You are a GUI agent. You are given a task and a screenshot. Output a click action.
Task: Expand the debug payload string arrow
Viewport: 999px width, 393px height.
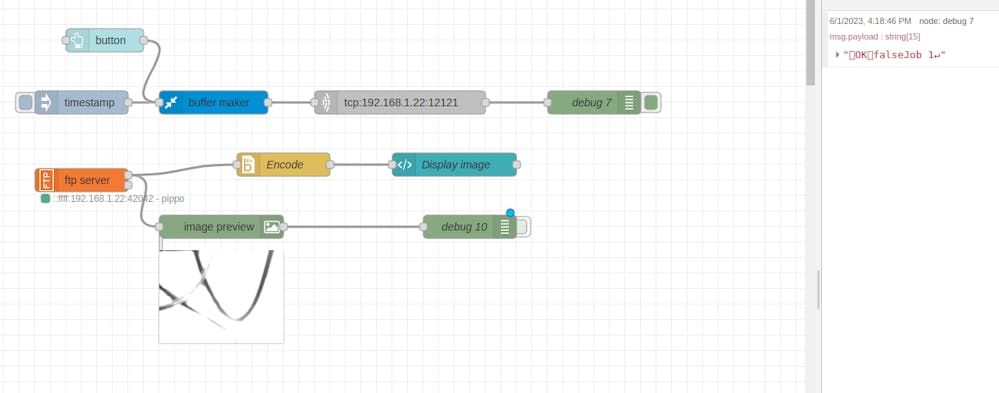(x=837, y=55)
